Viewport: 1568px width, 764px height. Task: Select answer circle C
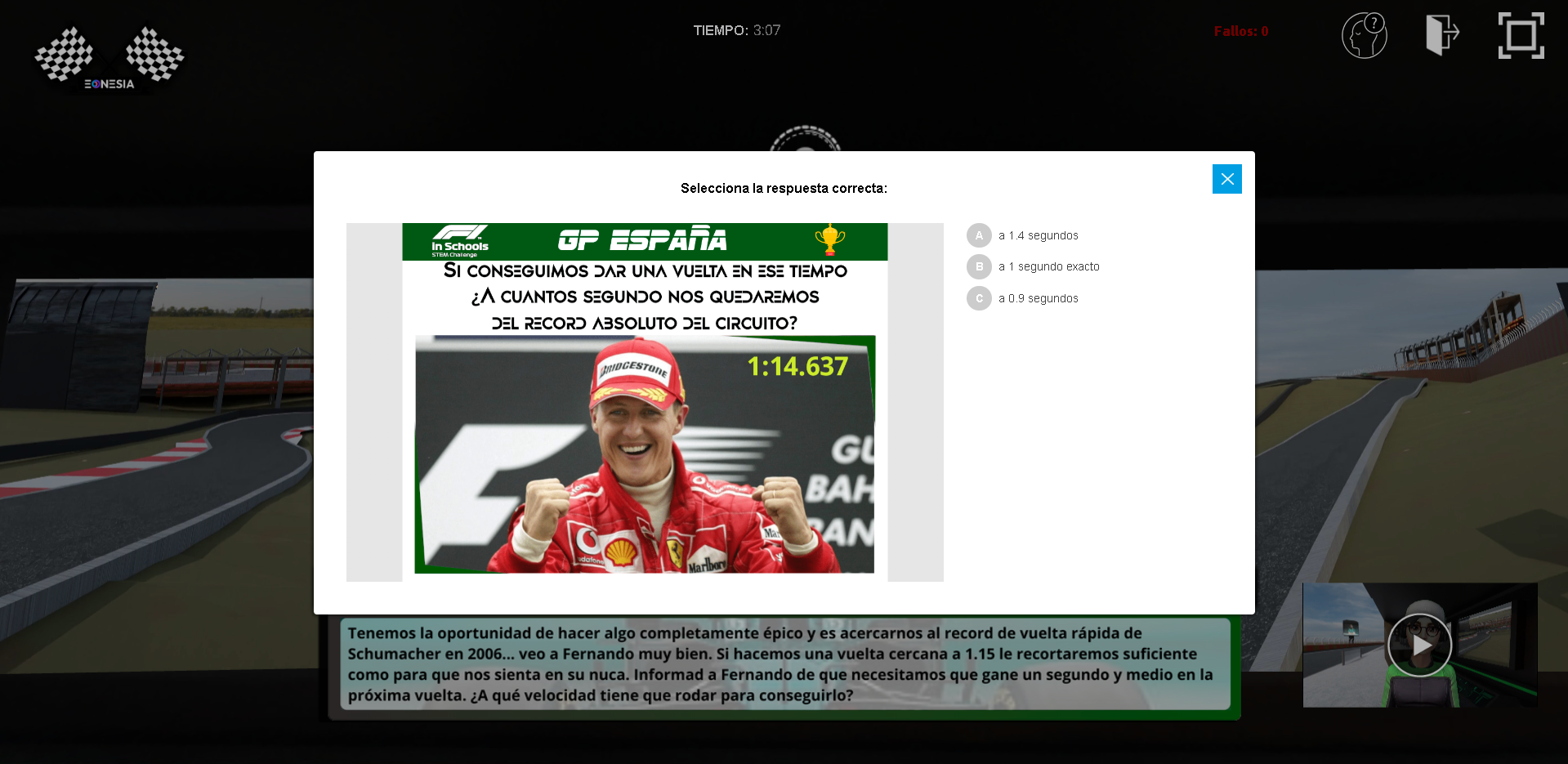pos(979,298)
